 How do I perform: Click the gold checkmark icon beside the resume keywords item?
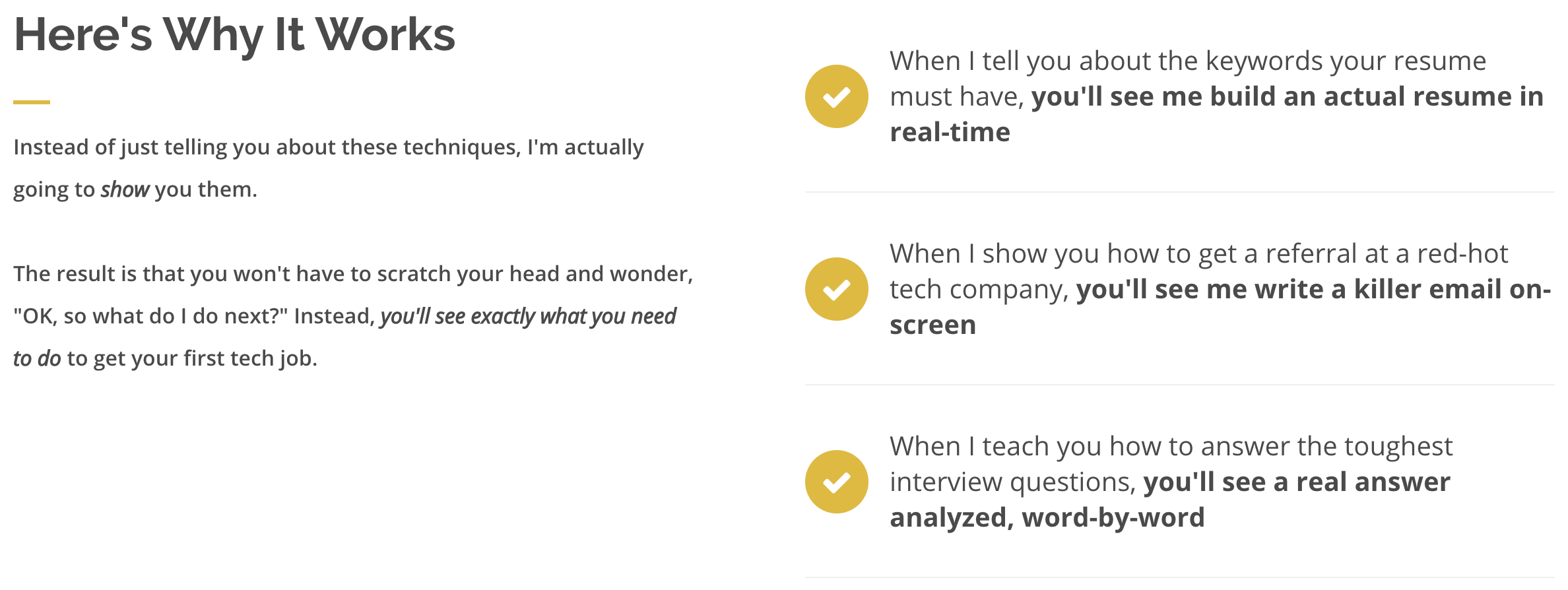836,96
